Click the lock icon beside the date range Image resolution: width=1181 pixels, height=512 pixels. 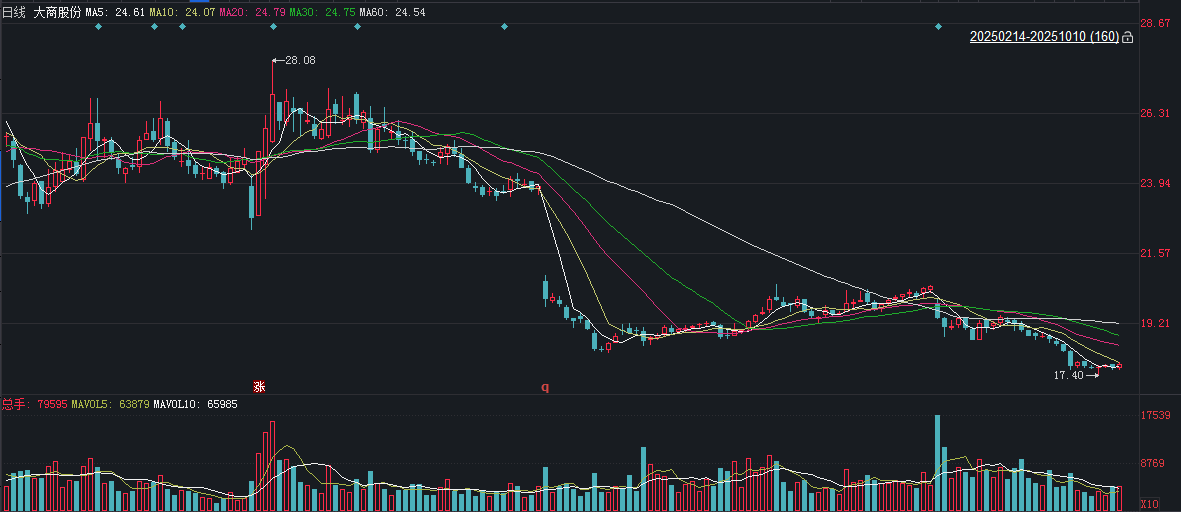tap(1128, 37)
